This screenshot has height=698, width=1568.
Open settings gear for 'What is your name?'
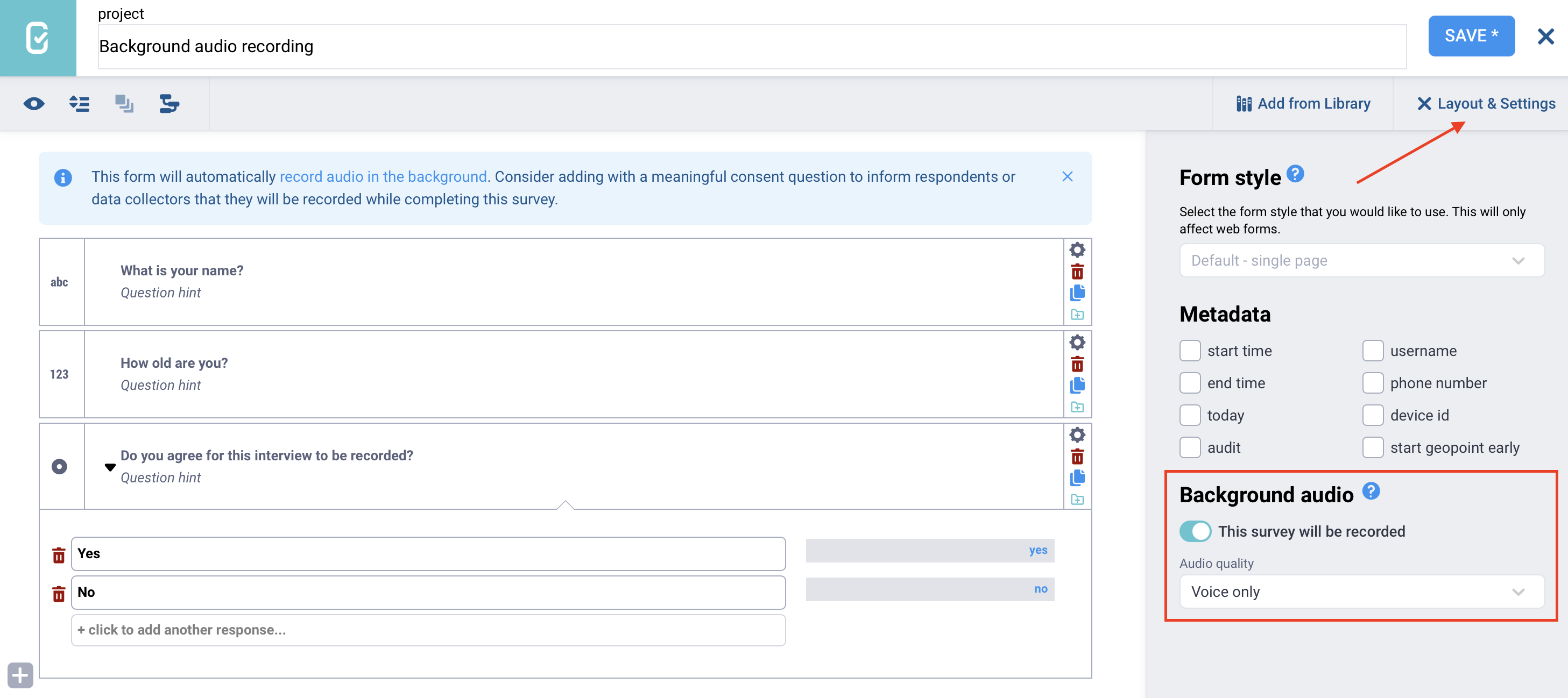pos(1077,250)
